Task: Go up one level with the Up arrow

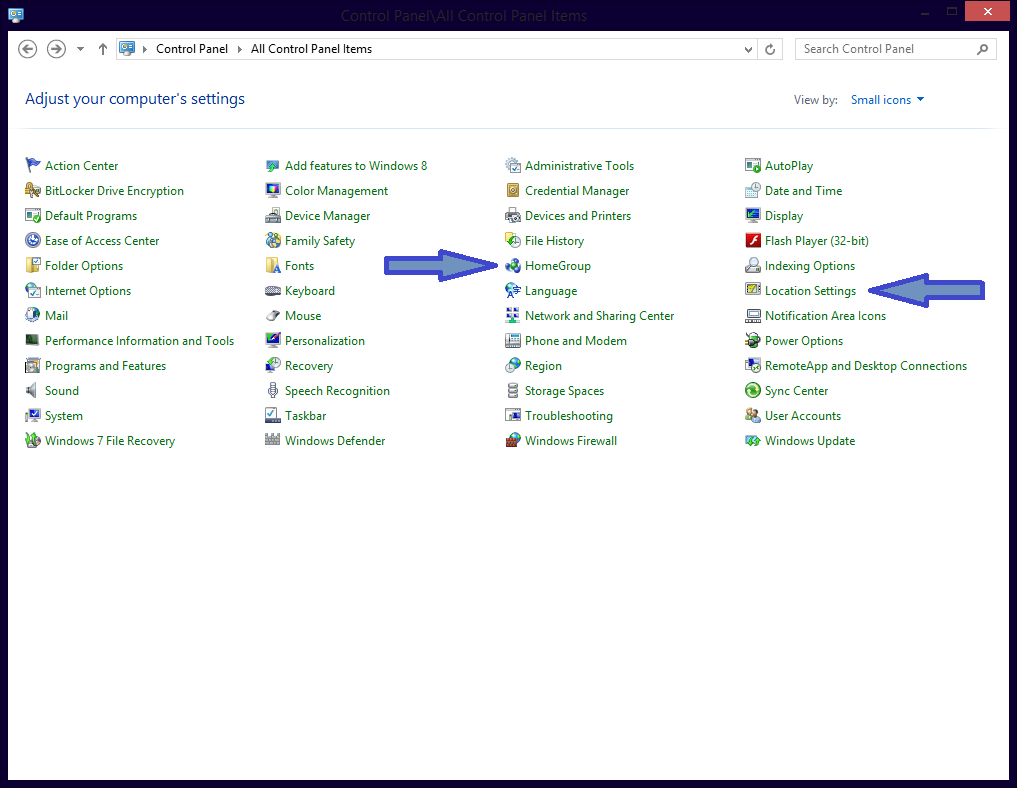Action: (x=102, y=49)
